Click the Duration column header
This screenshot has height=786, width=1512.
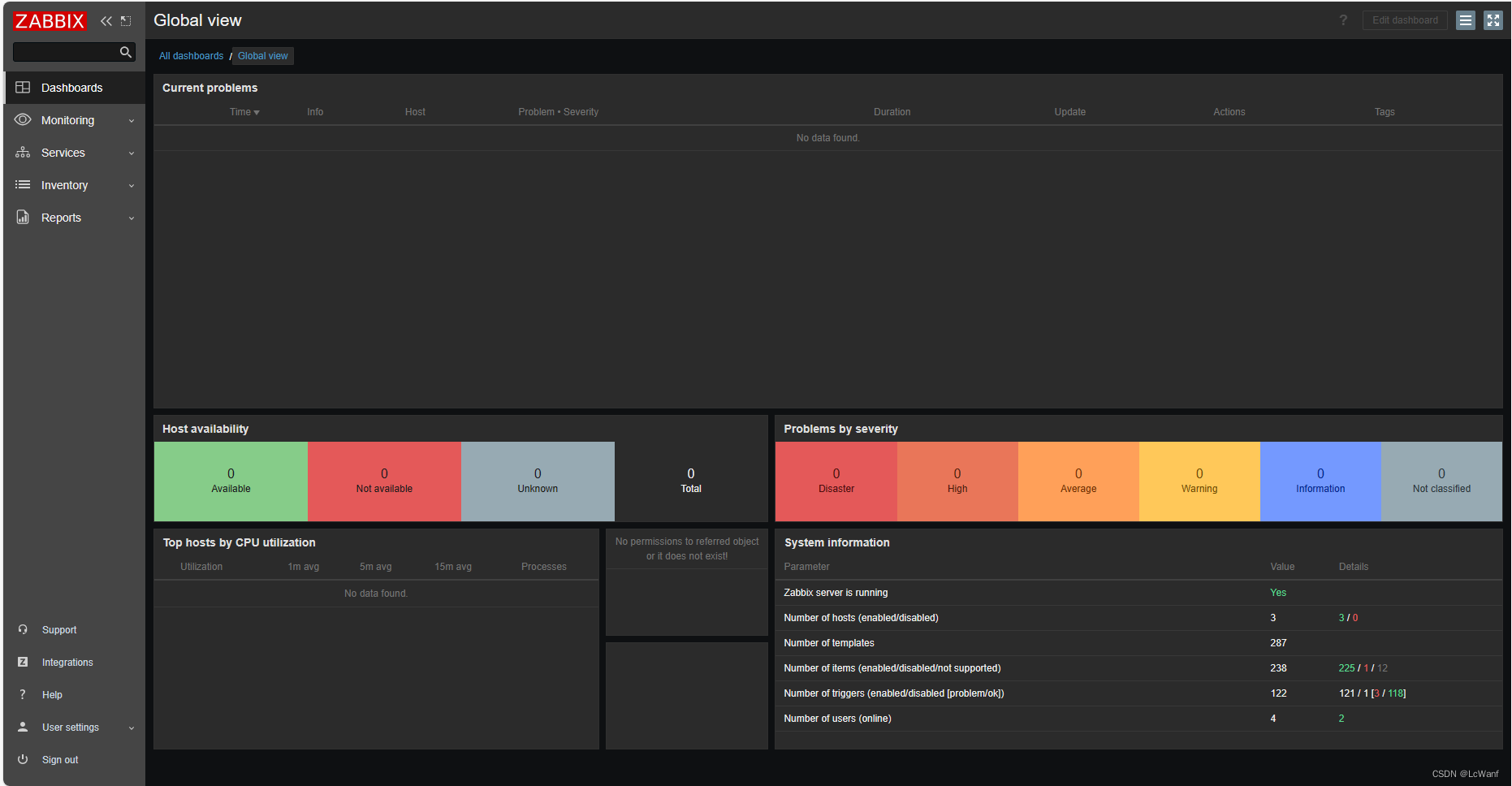(892, 112)
